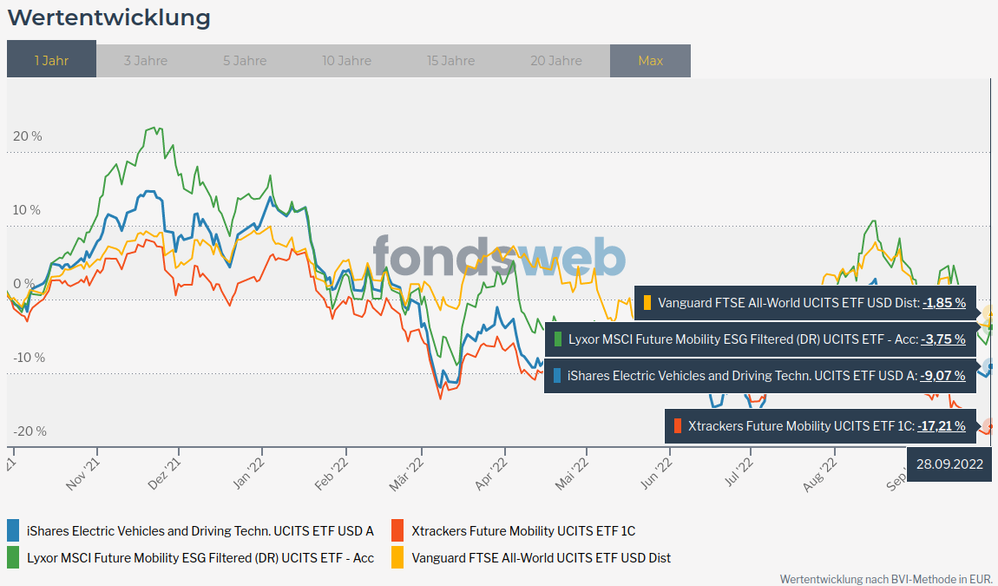Image resolution: width=998 pixels, height=586 pixels.
Task: Open the 10 Jahre time range
Action: tap(345, 60)
